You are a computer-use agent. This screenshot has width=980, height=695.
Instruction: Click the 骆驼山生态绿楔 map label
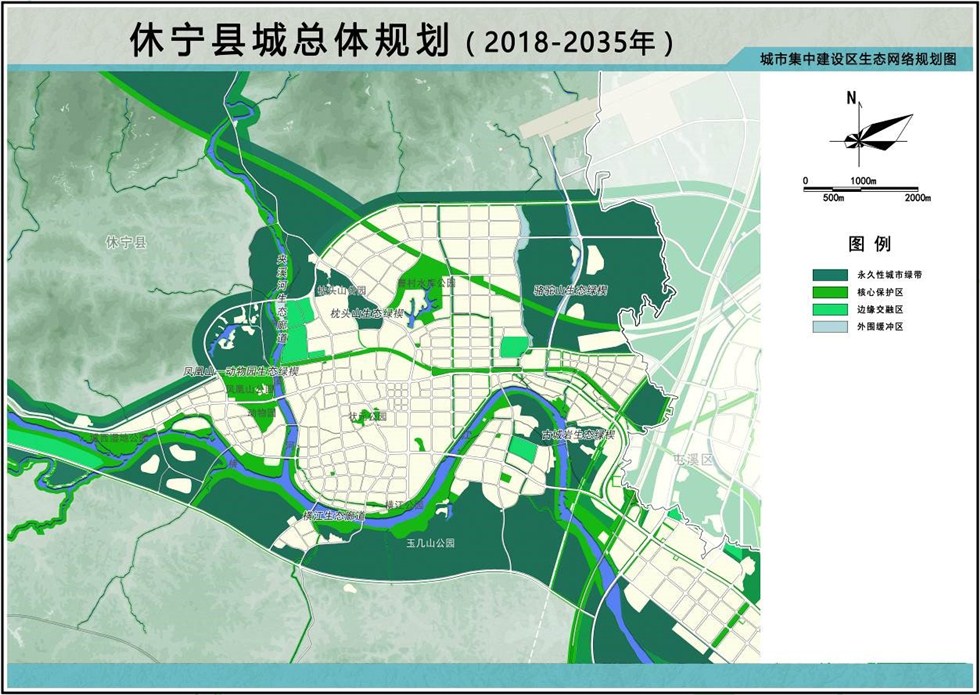571,290
